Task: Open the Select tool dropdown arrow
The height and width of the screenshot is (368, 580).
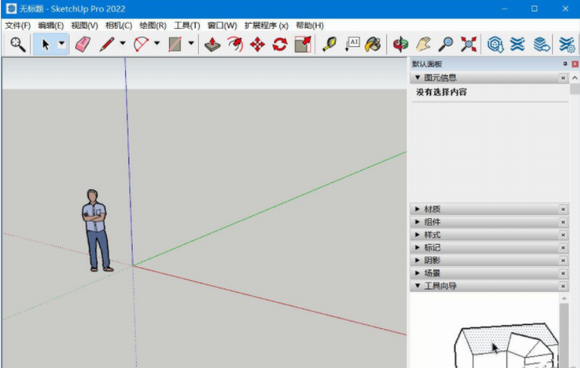Action: tap(62, 44)
